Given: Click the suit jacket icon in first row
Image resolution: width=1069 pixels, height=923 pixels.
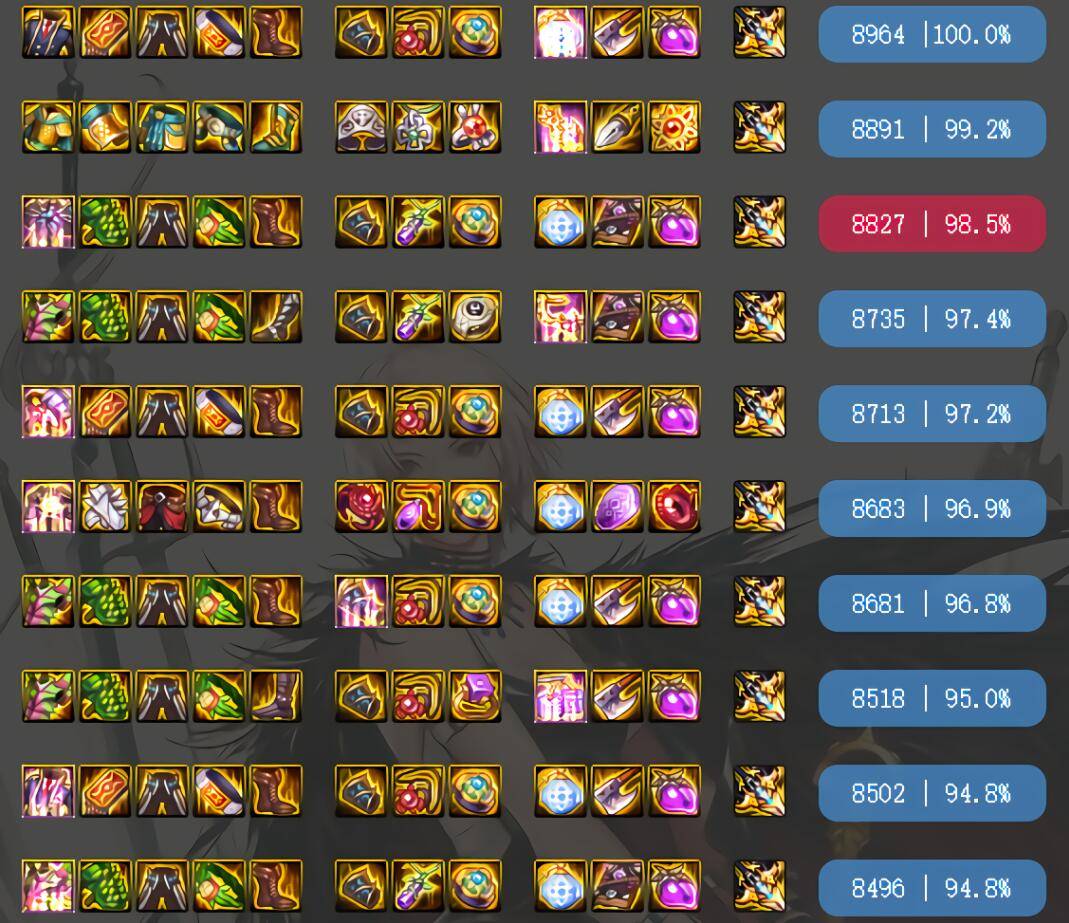Looking at the screenshot, I should click(x=48, y=32).
